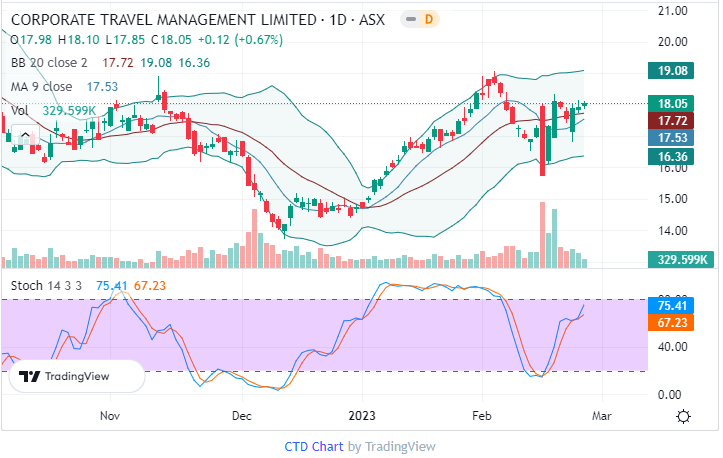Viewport: 723px width, 458px height.
Task: Click the 2023 label on time axis
Action: coord(361,415)
